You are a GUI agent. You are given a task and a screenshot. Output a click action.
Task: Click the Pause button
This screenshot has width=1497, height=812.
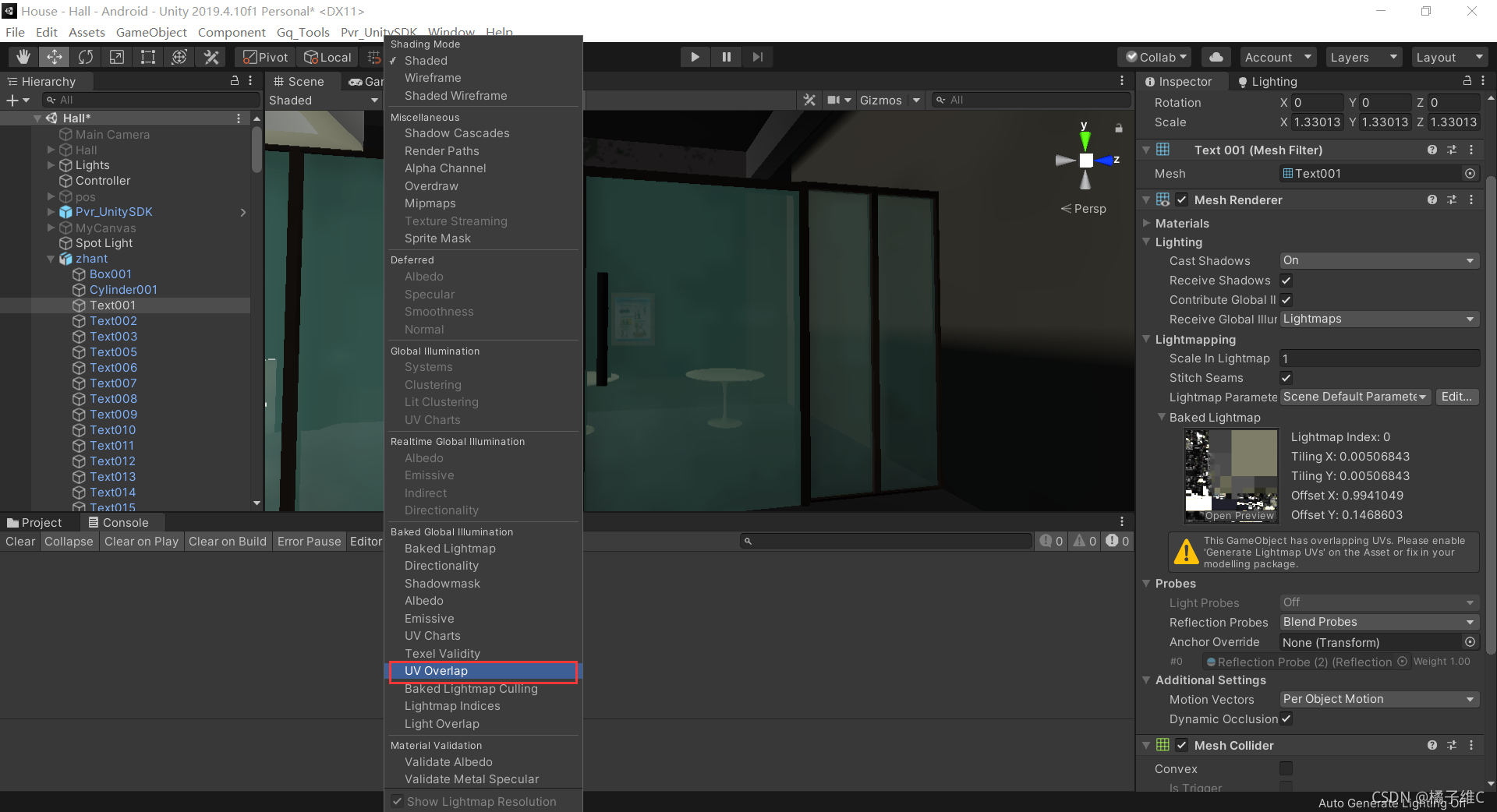pos(726,57)
